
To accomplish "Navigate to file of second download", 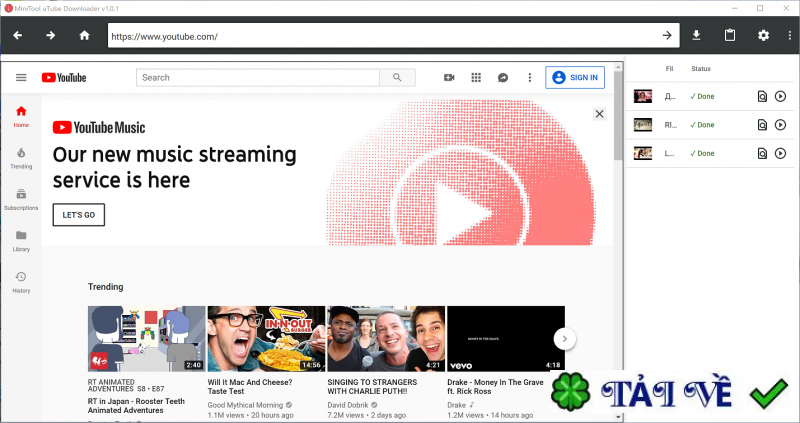I will click(762, 125).
